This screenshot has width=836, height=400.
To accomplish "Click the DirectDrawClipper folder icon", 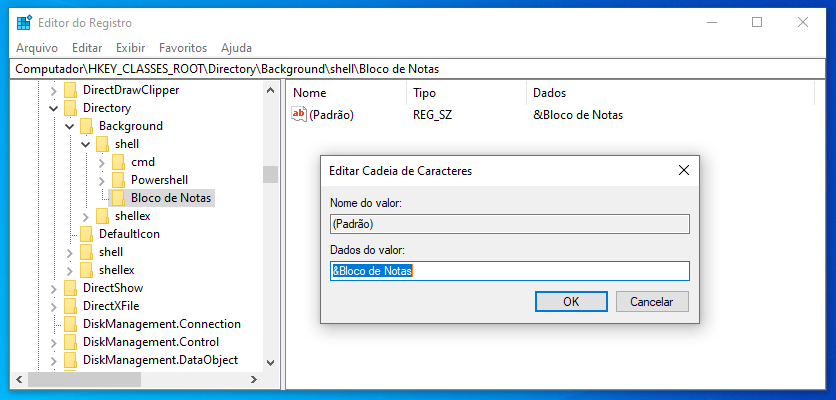I will 71,90.
